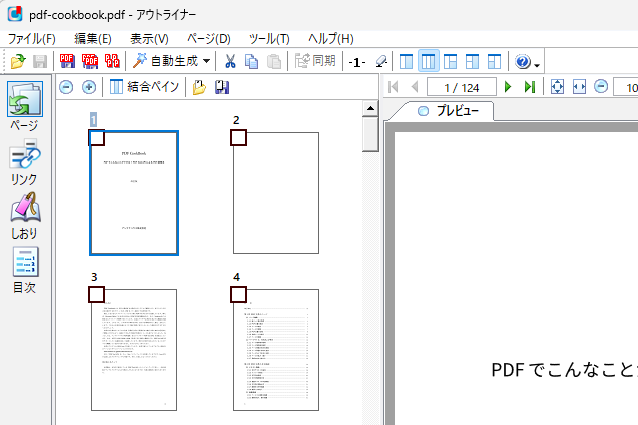Screen dimensions: 638x425
Task: Tick the checkbox on page 4 thumbnail
Action: 239,294
